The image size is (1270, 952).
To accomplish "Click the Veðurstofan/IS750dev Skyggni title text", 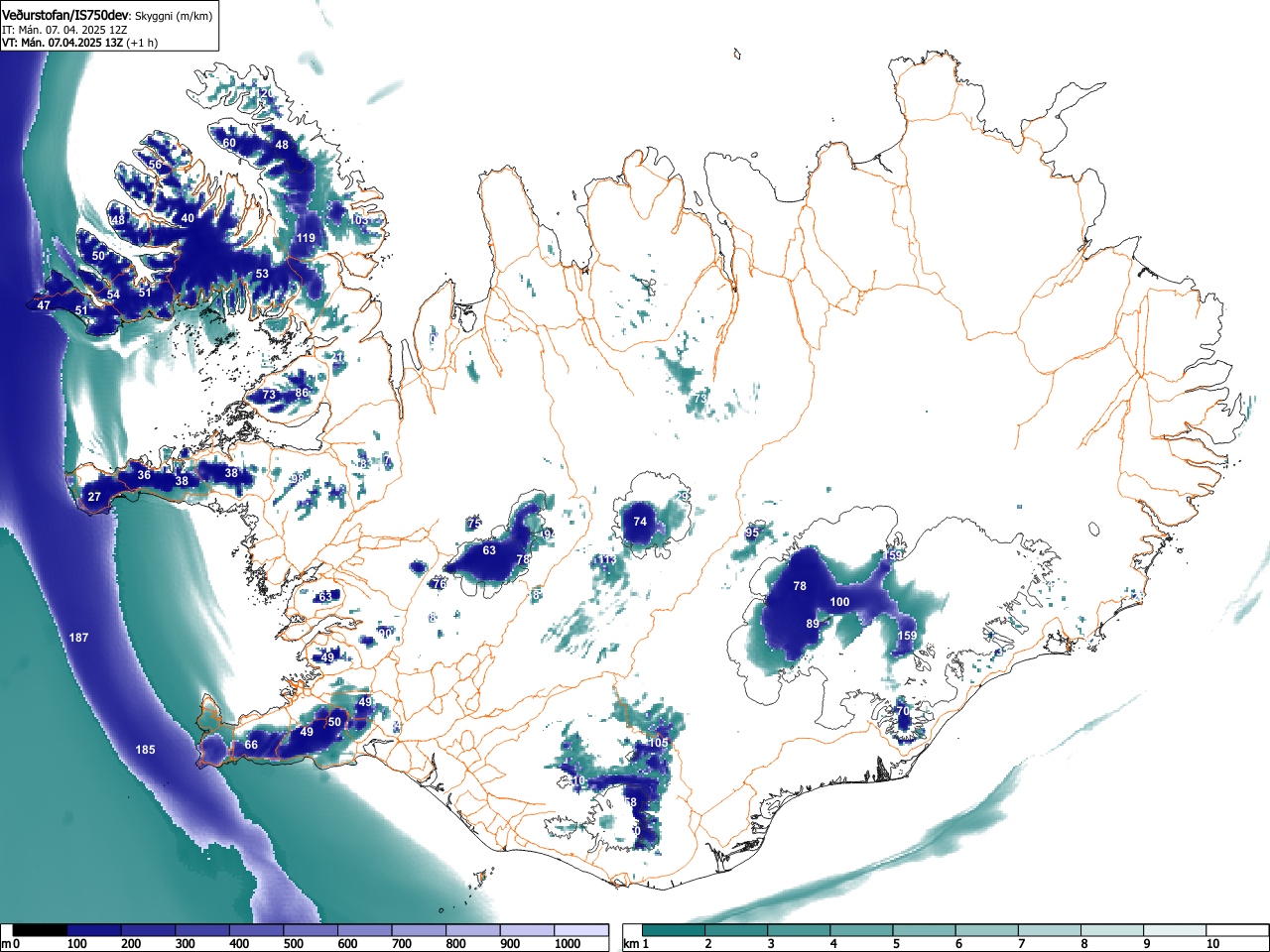I will coord(108,15).
